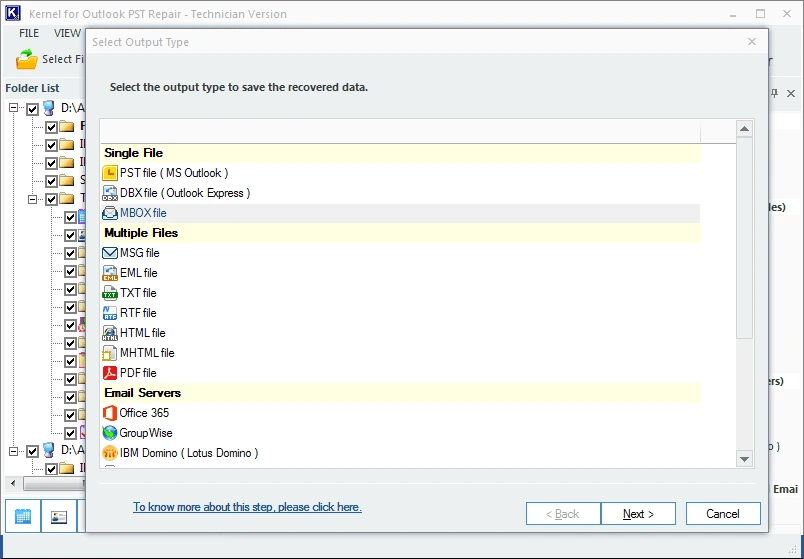Click scroll down arrow of output type list
804x559 pixels.
(745, 459)
